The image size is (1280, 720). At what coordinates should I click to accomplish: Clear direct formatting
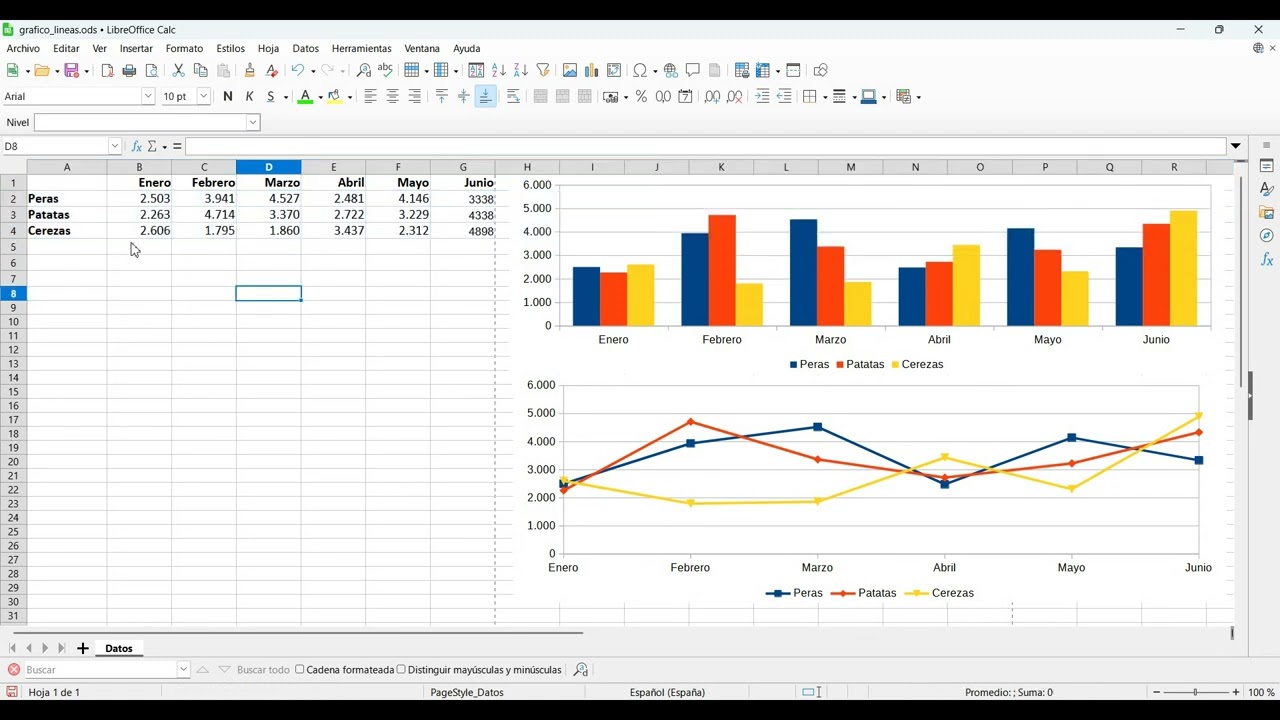(271, 70)
